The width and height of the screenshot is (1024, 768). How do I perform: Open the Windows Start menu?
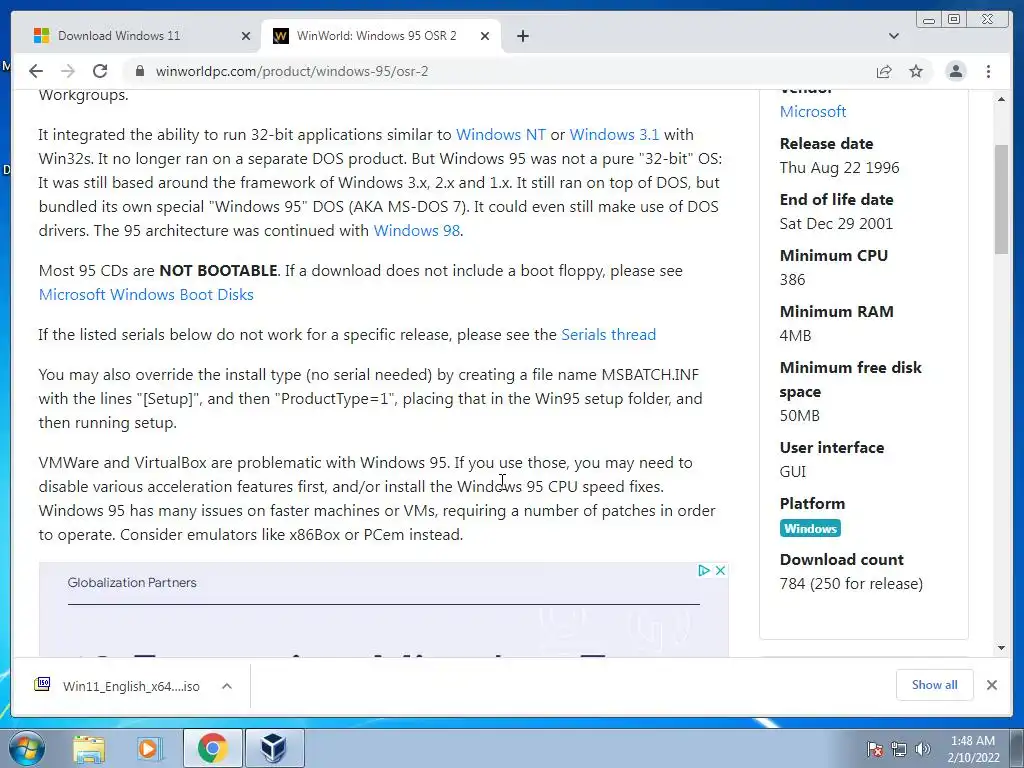pos(27,748)
